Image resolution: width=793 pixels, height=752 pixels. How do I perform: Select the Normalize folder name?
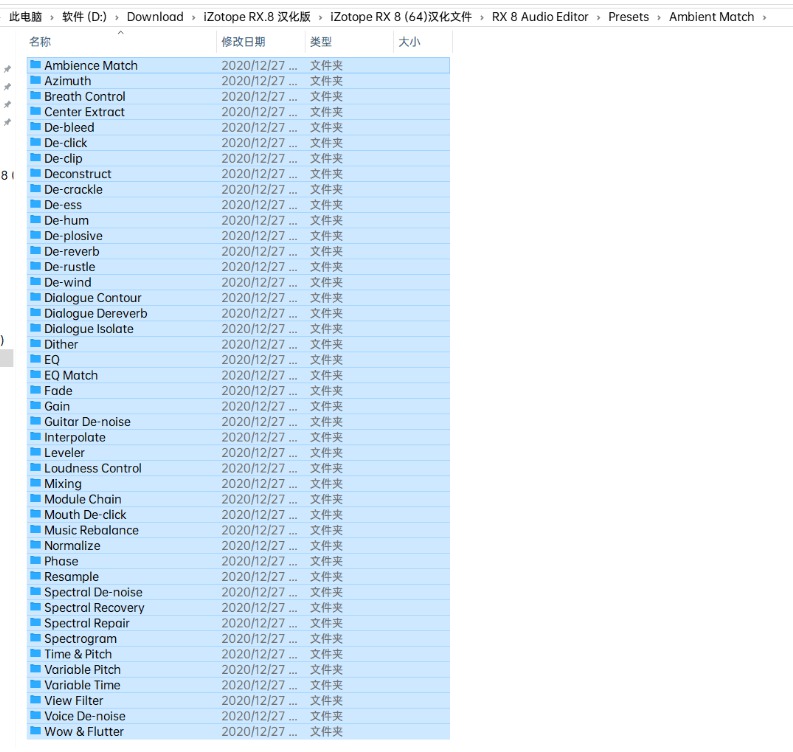pos(72,546)
